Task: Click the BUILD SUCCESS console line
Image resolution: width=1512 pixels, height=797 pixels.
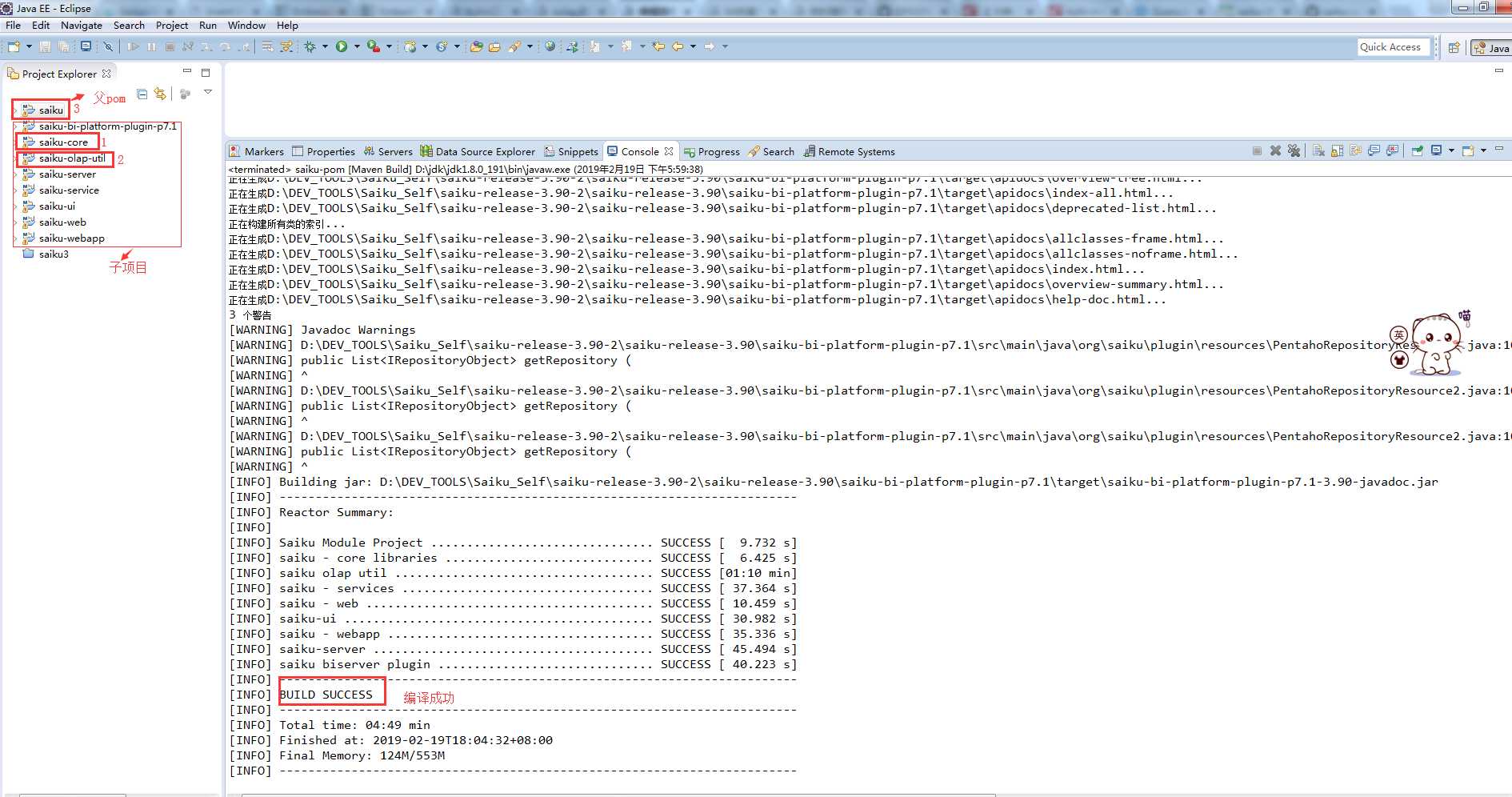Action: tap(326, 695)
